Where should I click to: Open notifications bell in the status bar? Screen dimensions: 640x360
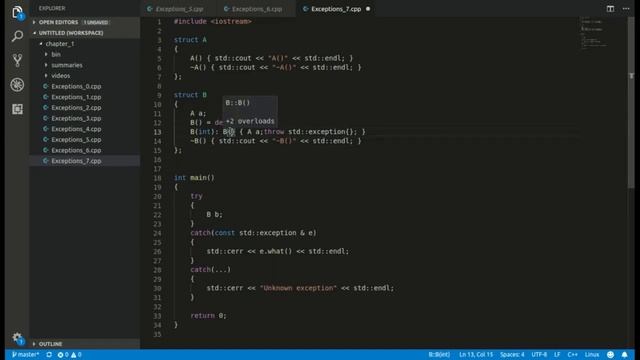624,355
